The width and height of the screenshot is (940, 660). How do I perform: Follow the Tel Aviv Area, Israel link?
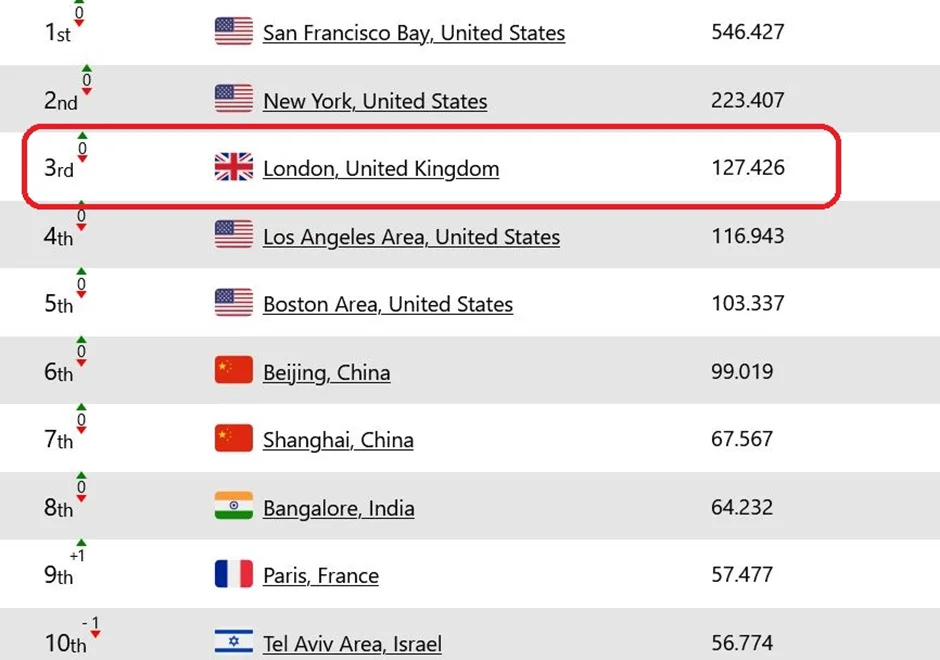352,644
